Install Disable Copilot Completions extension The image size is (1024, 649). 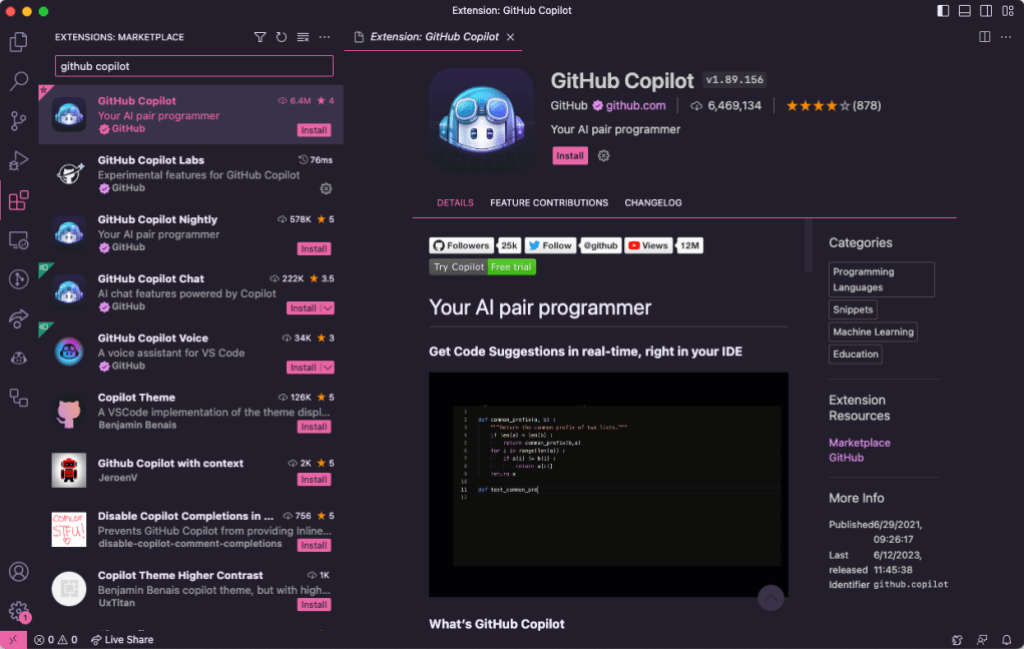click(314, 546)
